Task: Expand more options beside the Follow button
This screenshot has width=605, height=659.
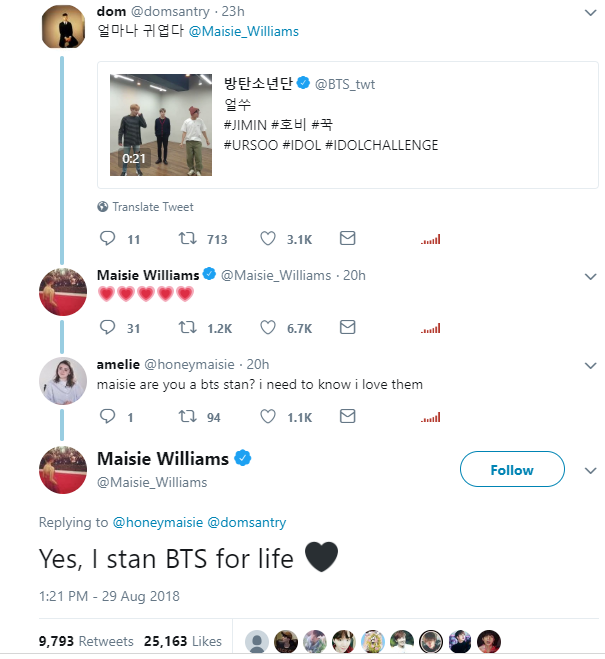Action: tap(585, 470)
